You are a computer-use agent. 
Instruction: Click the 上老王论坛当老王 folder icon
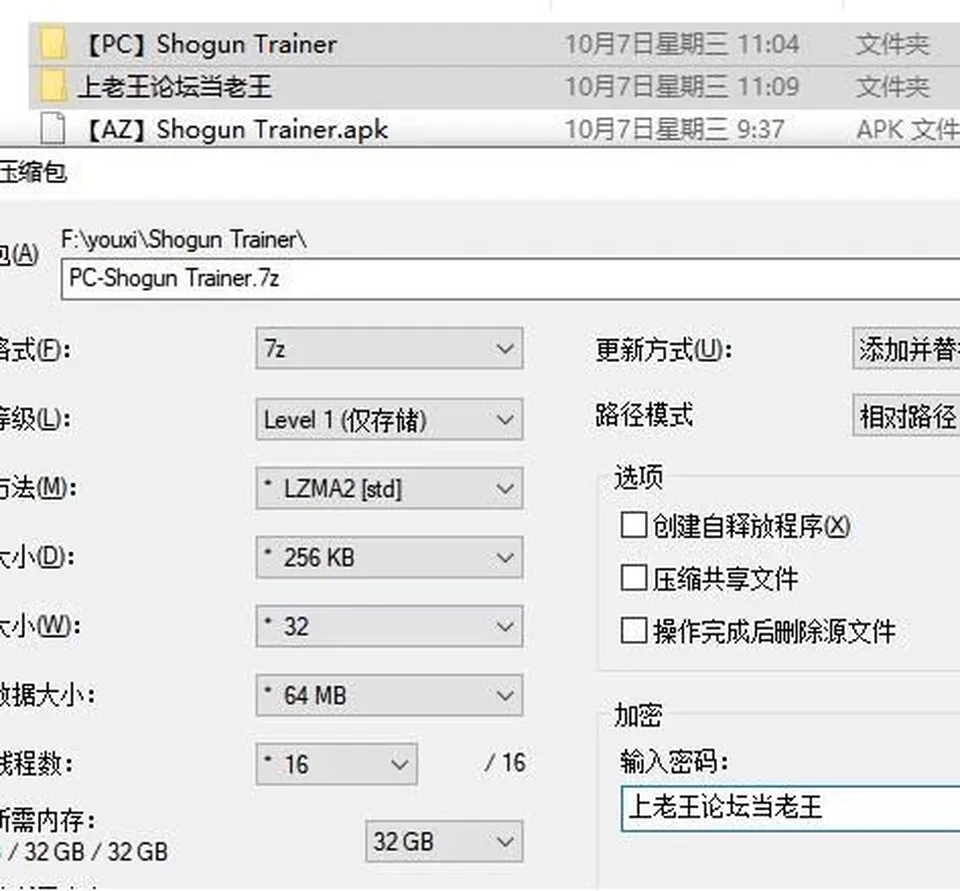click(53, 86)
